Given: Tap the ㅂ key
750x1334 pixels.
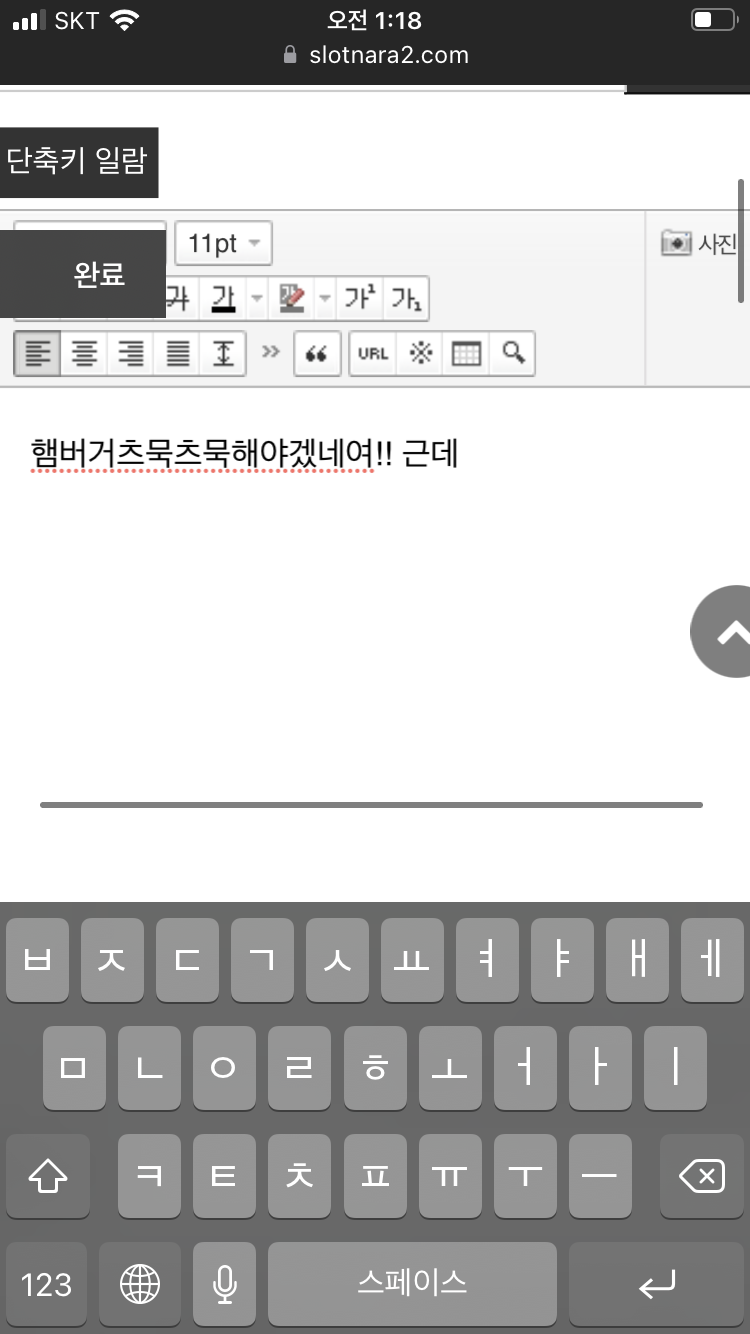Looking at the screenshot, I should (x=37, y=960).
